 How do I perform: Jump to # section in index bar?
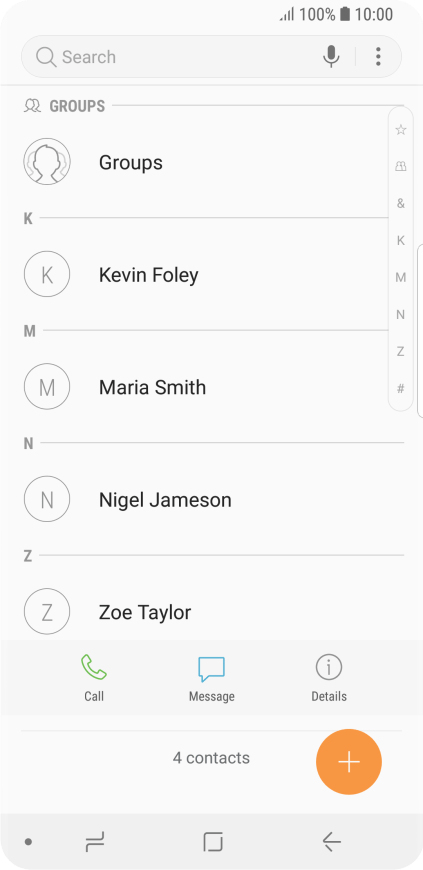click(401, 388)
